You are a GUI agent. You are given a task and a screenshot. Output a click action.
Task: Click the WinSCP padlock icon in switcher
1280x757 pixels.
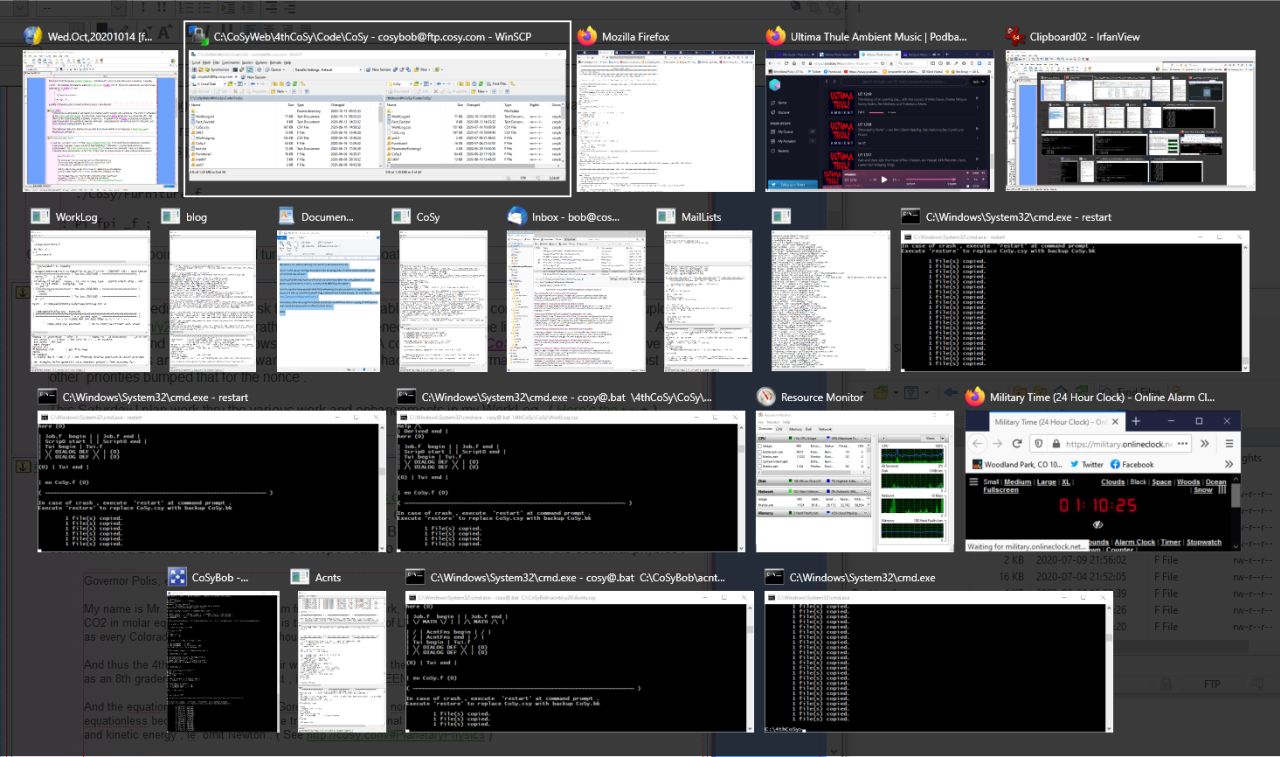click(x=197, y=36)
